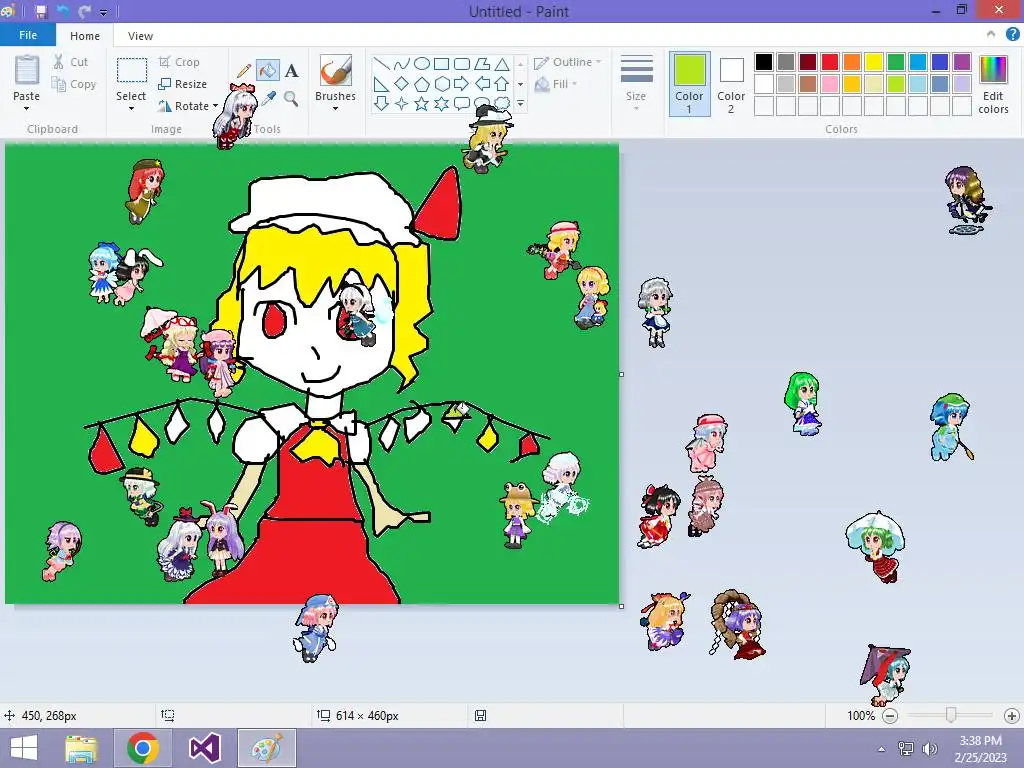Open Visual Studio from taskbar

point(204,748)
